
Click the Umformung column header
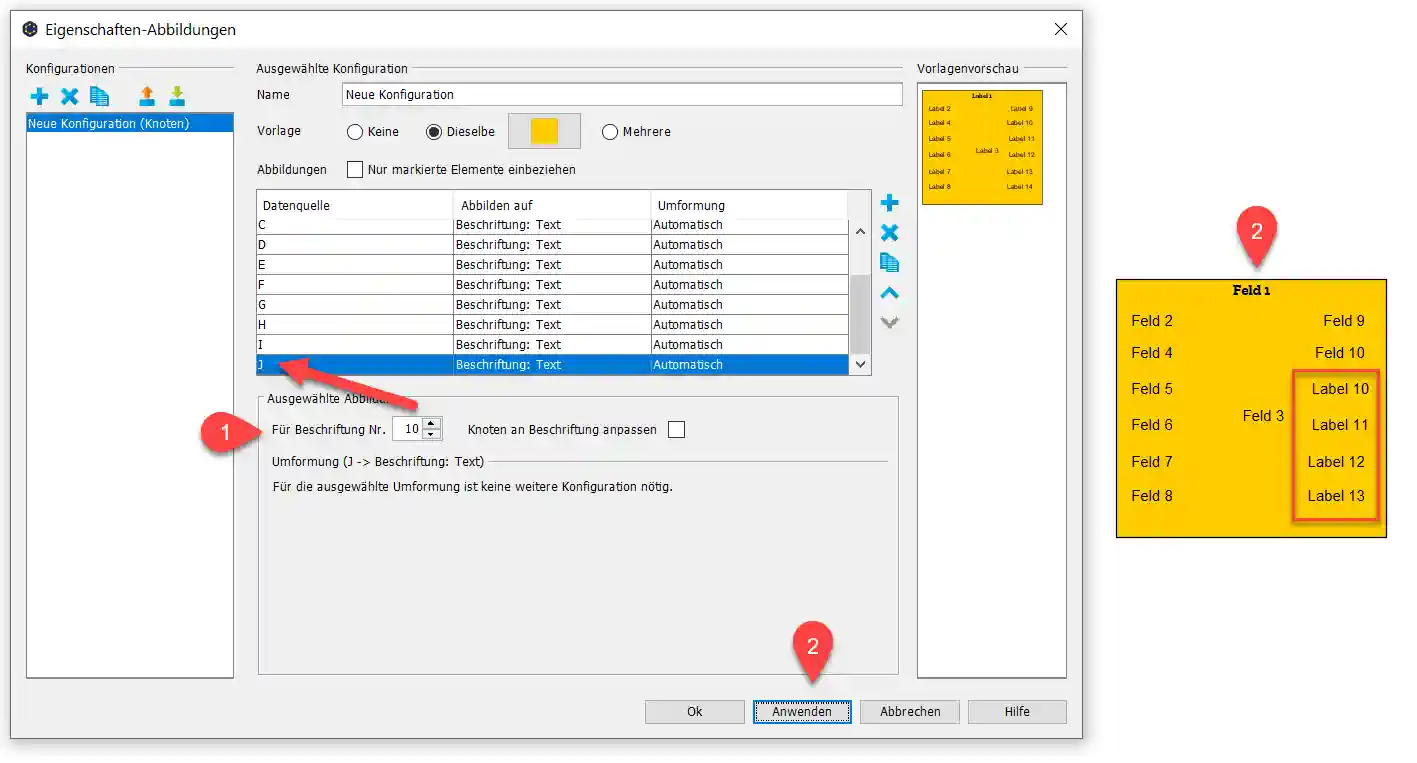pos(749,205)
